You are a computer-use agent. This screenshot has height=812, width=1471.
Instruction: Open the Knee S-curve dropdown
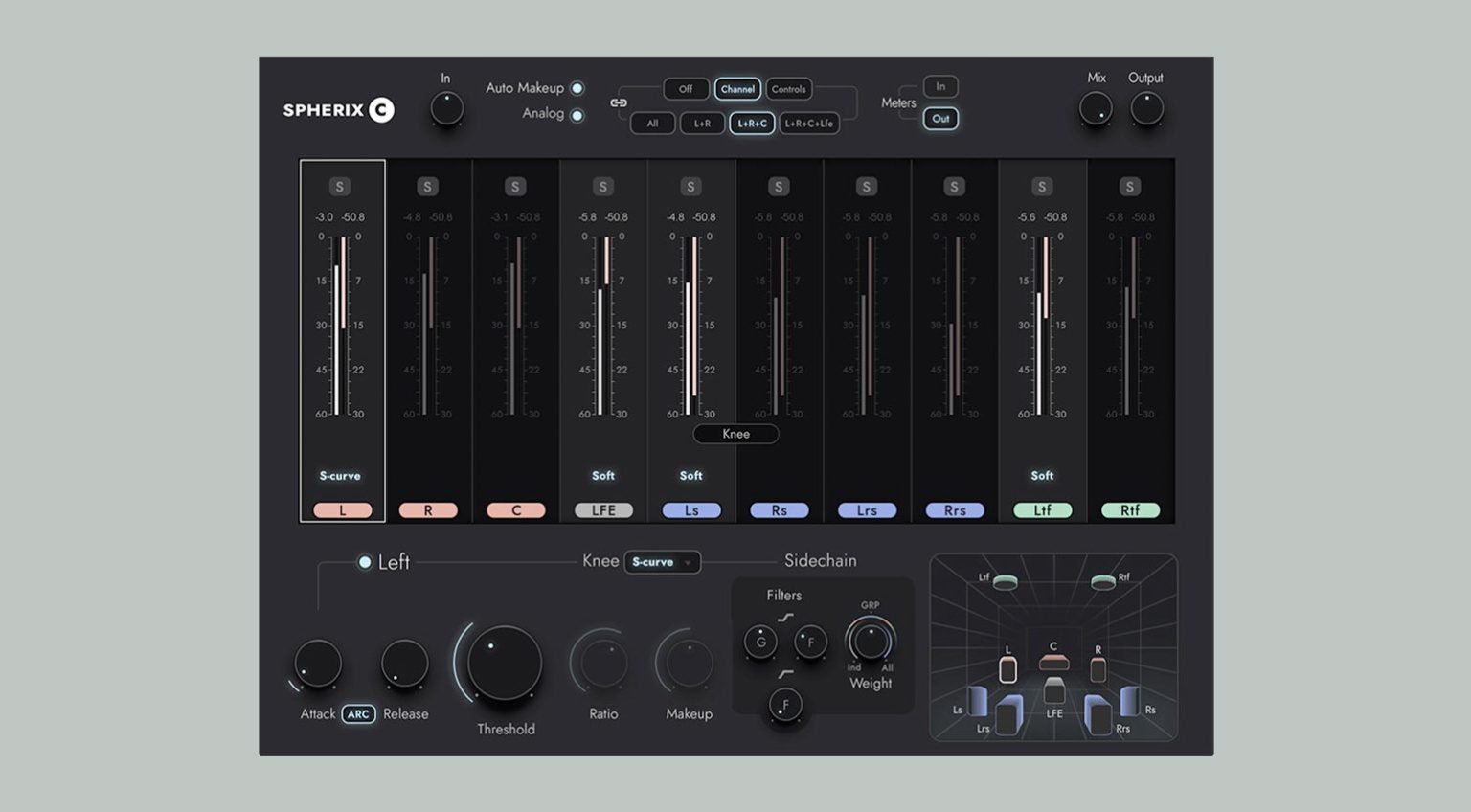[x=662, y=562]
